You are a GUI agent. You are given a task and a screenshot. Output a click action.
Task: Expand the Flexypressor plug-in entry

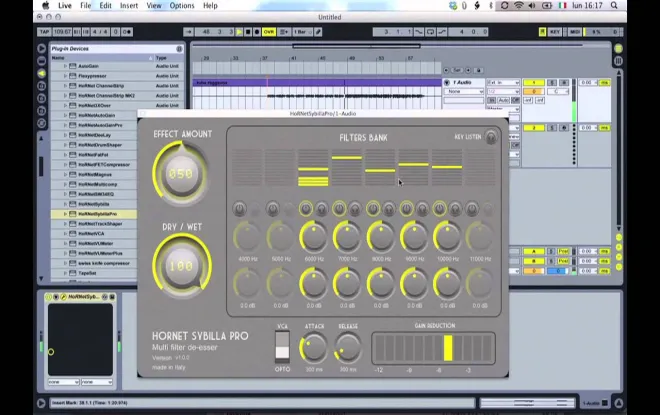point(65,76)
